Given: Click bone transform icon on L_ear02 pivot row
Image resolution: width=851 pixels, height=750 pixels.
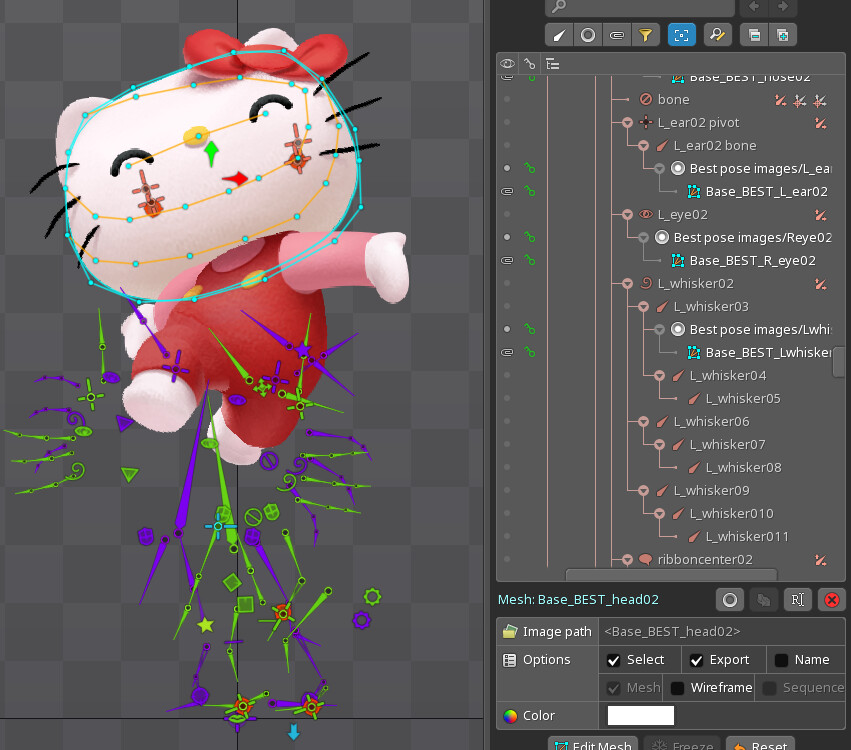Looking at the screenshot, I should tap(821, 123).
